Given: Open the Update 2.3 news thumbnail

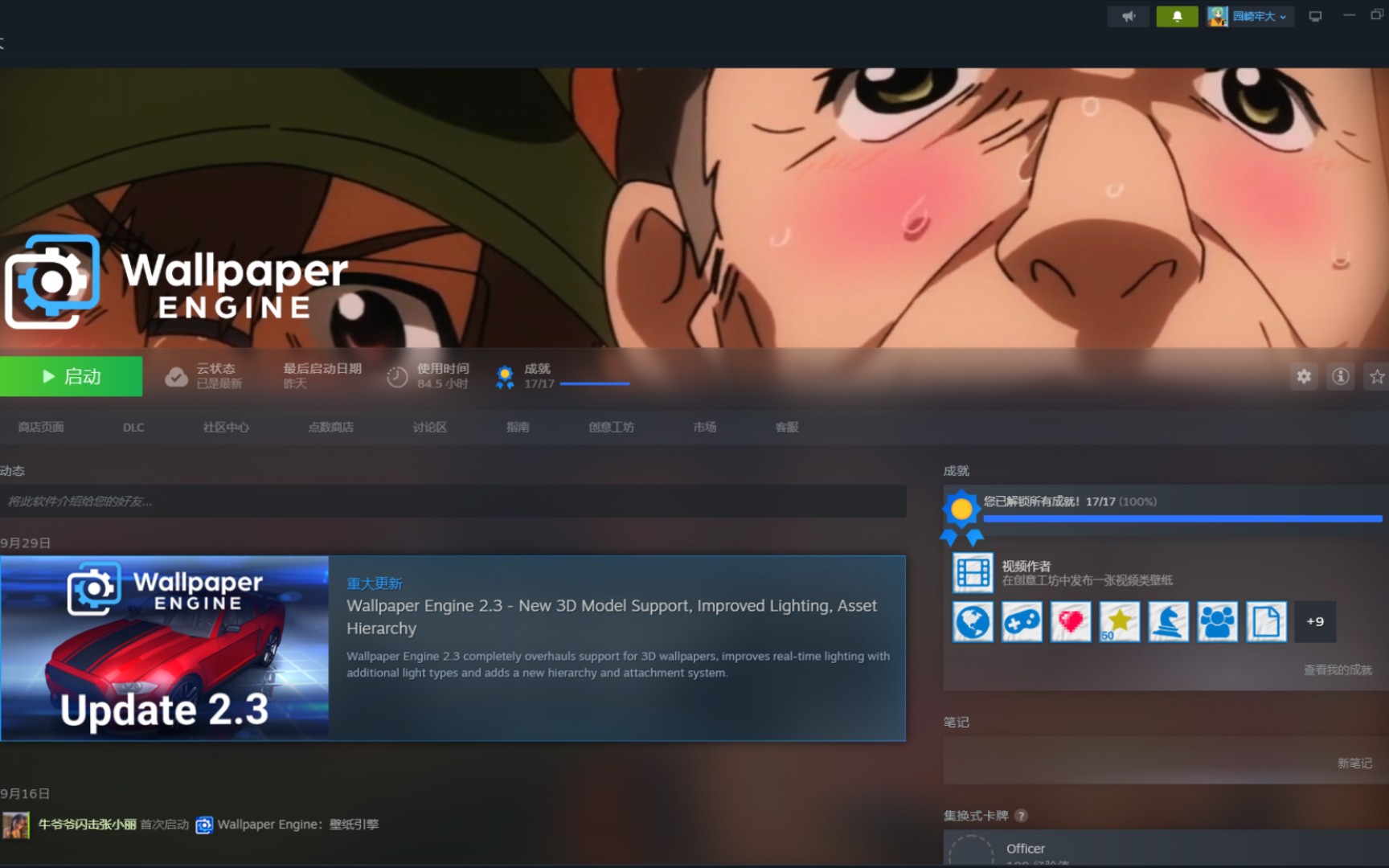Looking at the screenshot, I should 164,648.
